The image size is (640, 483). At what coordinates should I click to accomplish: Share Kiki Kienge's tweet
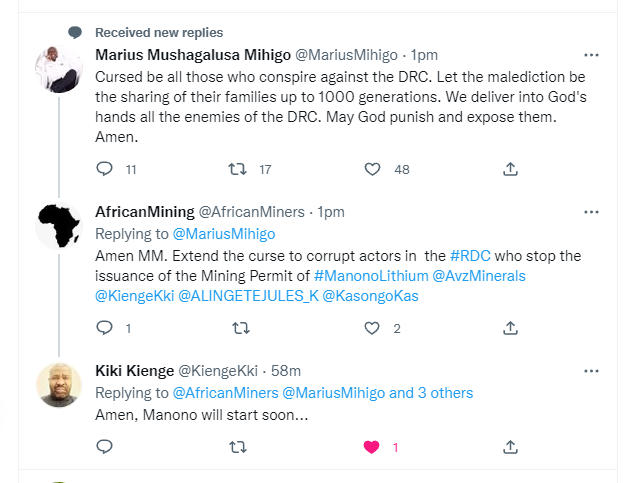[509, 447]
